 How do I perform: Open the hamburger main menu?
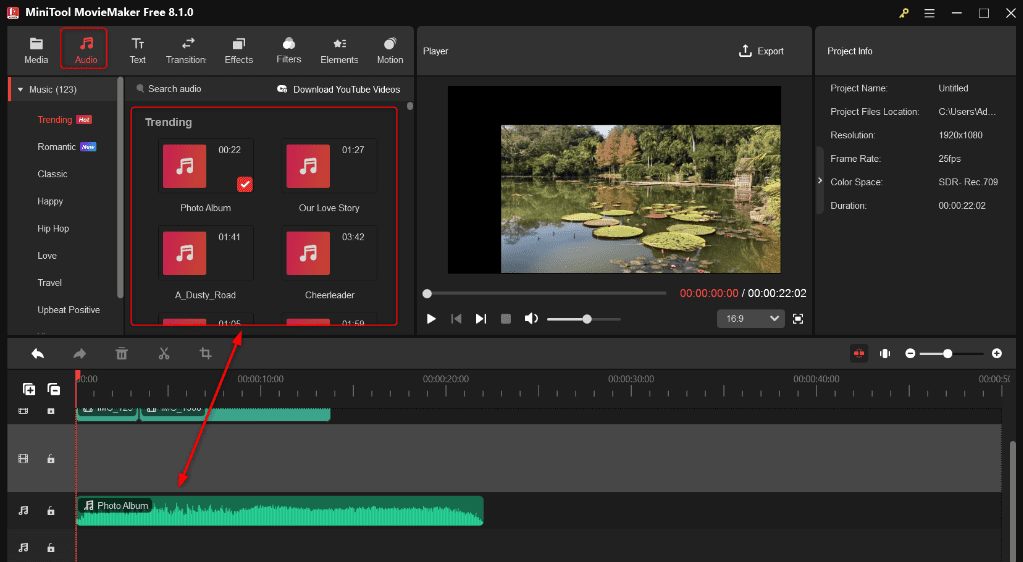(x=930, y=13)
